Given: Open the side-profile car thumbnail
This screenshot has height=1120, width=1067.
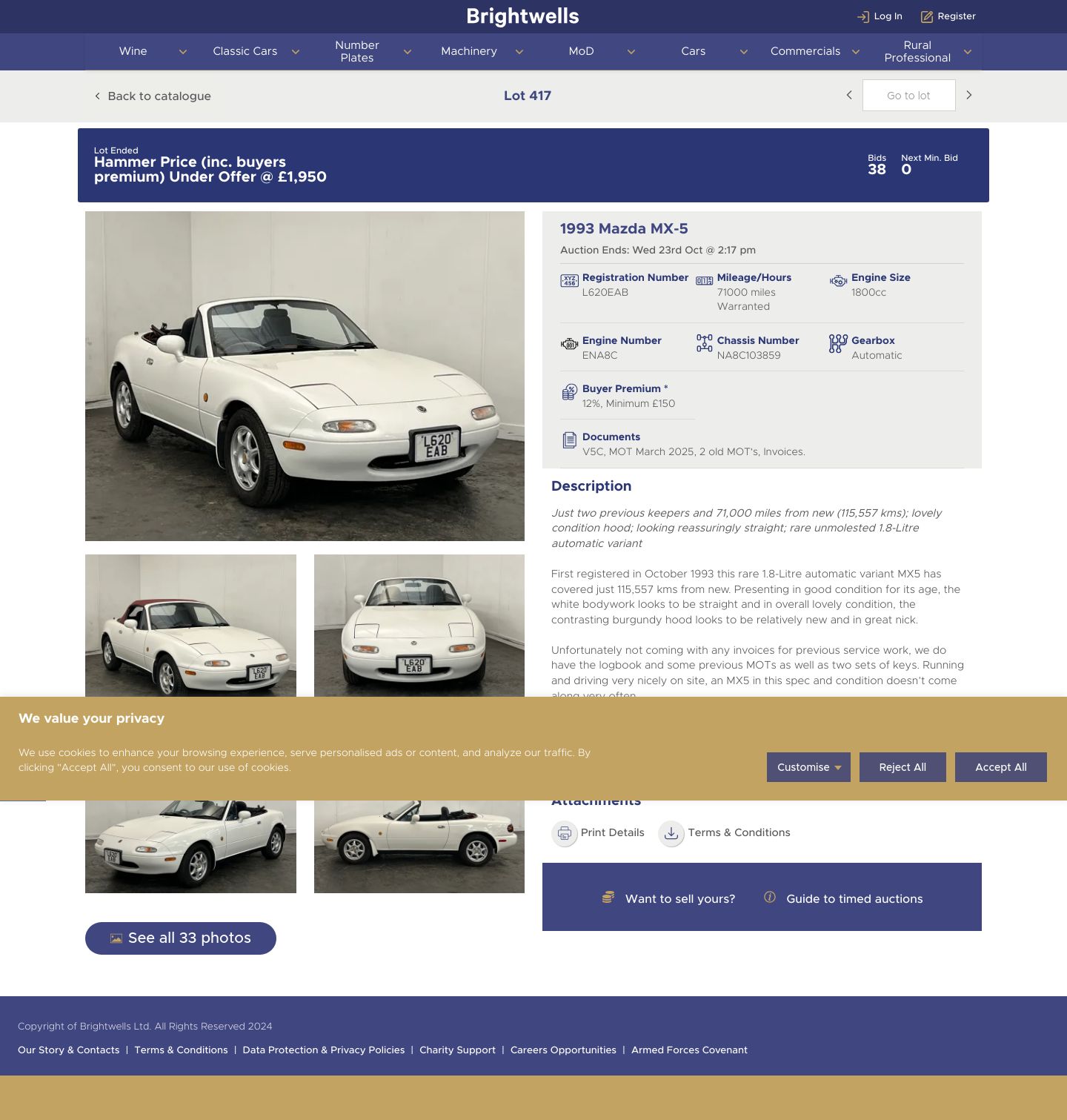Looking at the screenshot, I should (x=419, y=846).
